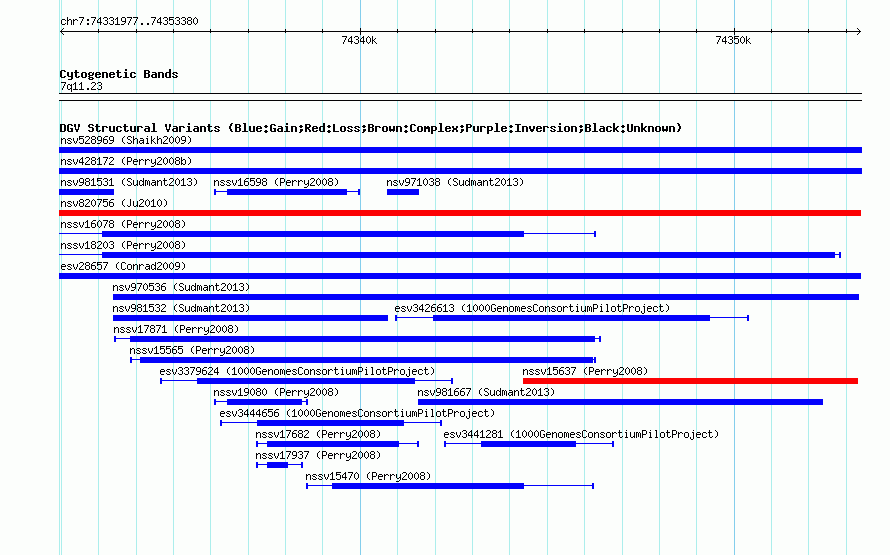The height and width of the screenshot is (555, 890).
Task: Click the nssv15637 (Perry2008) label
Action: [585, 371]
